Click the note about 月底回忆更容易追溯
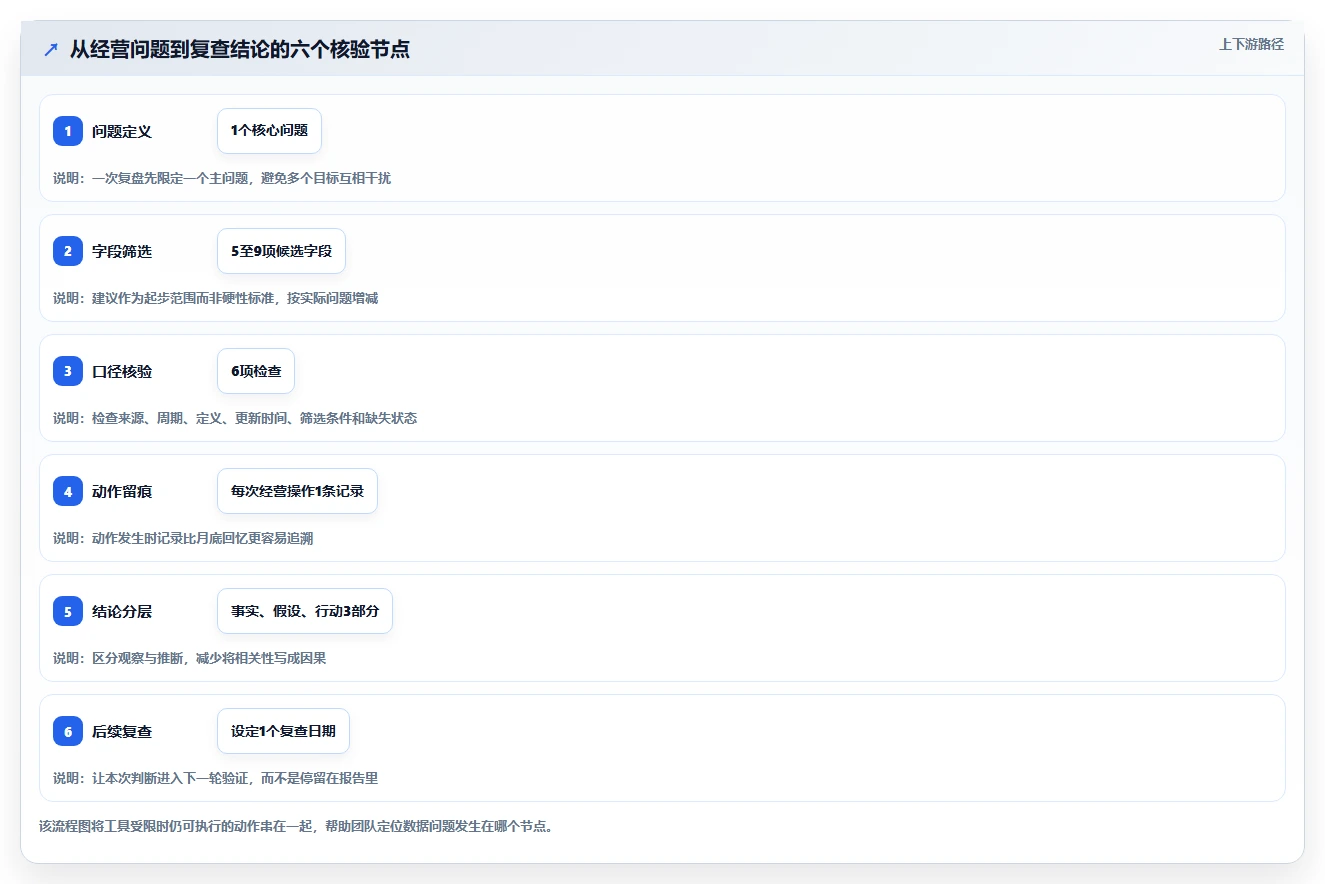 [183, 538]
